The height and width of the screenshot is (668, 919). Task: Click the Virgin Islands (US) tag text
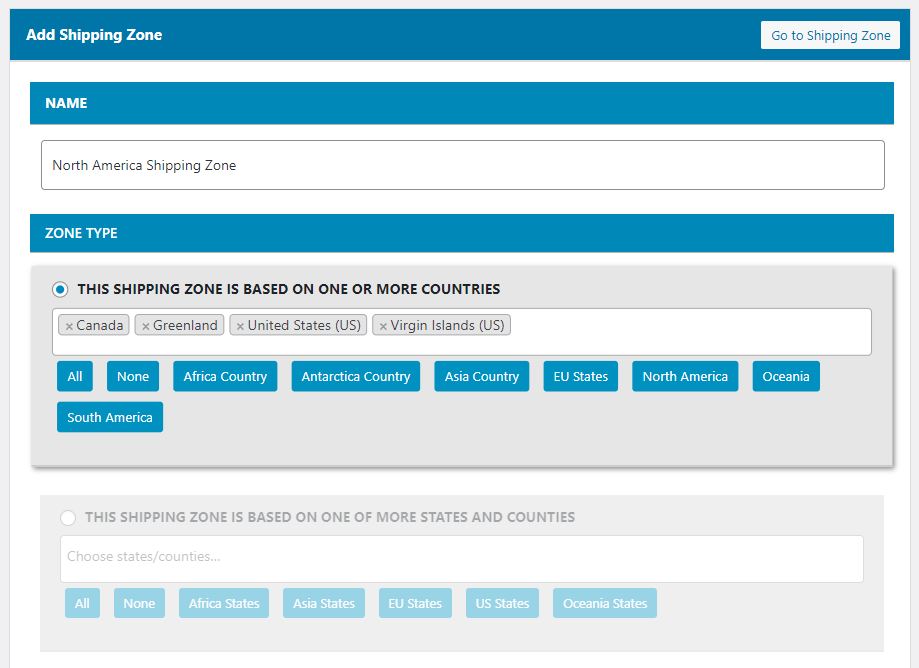[x=448, y=325]
